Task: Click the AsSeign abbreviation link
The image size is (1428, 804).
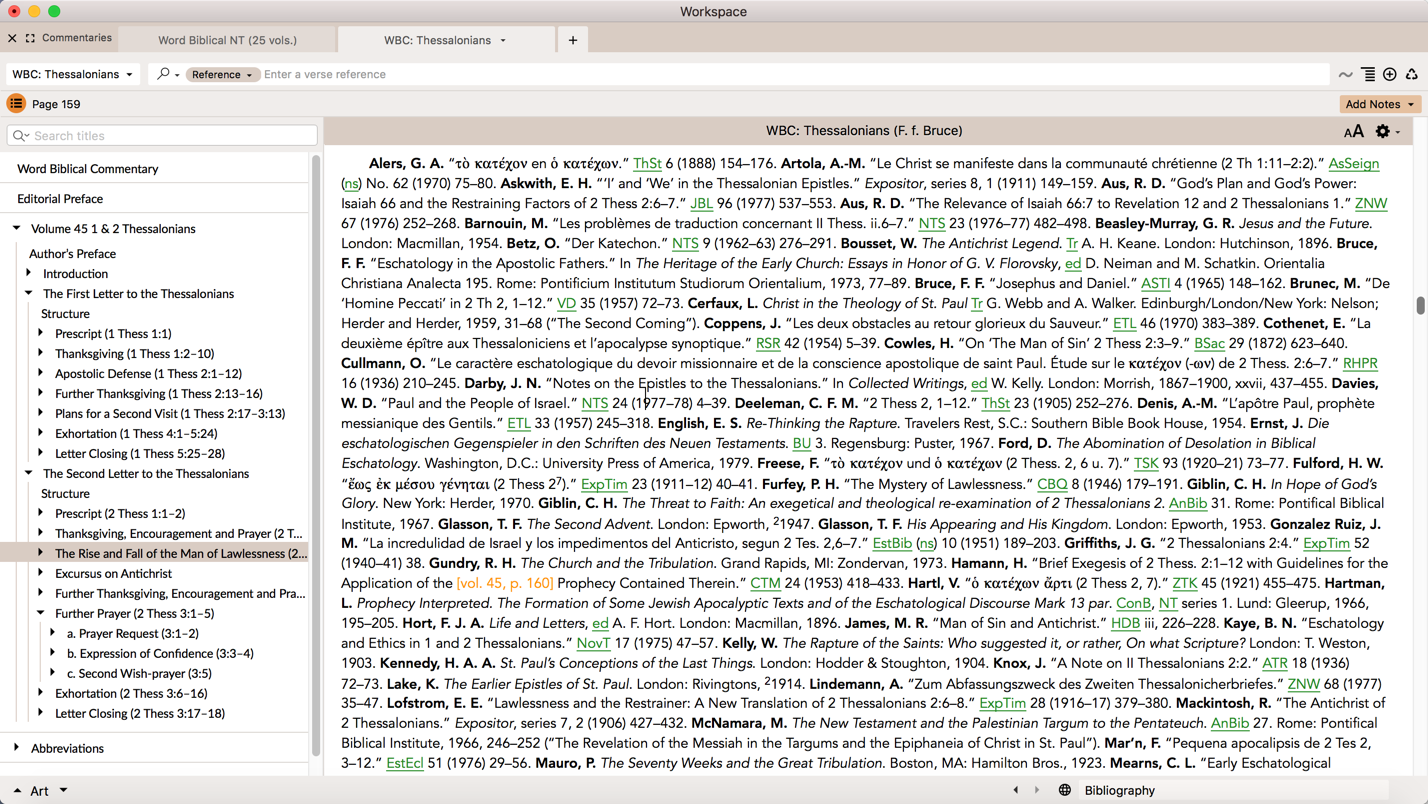Action: click(1354, 163)
